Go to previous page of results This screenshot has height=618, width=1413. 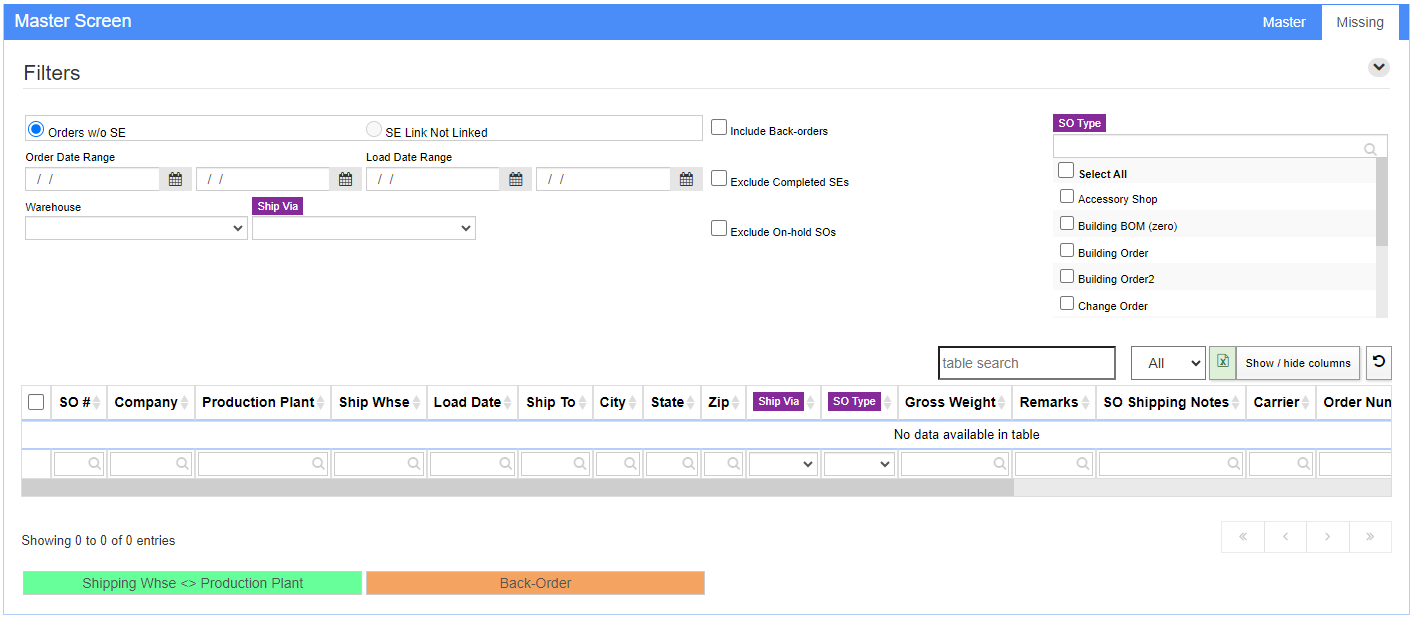click(1285, 537)
